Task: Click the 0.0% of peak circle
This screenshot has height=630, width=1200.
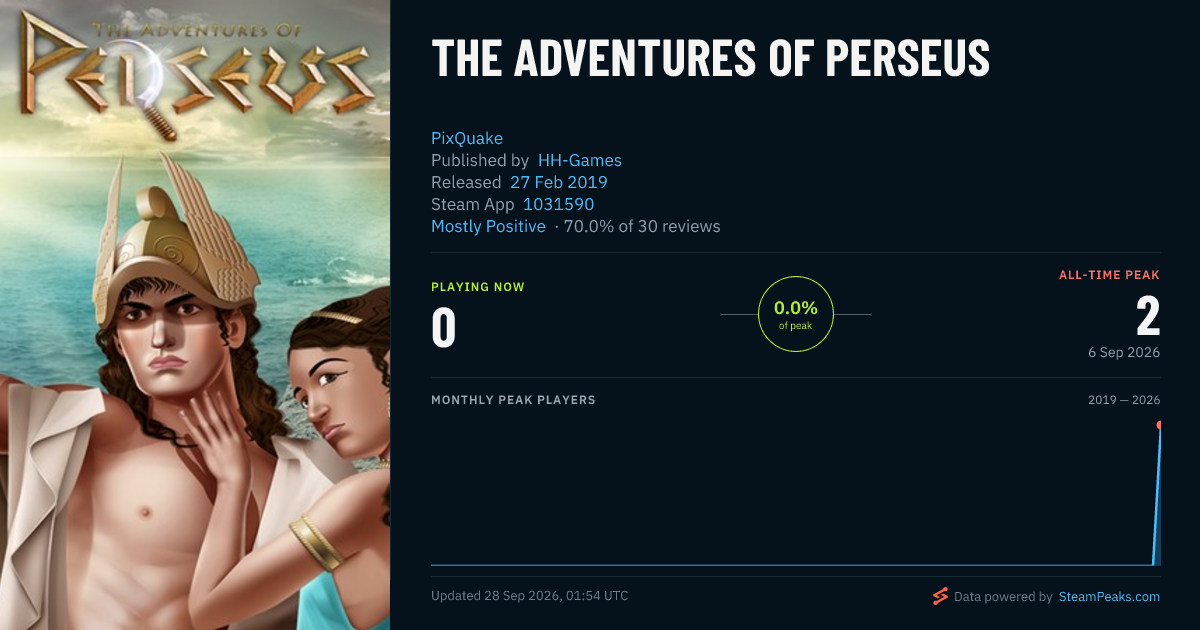Action: 796,314
